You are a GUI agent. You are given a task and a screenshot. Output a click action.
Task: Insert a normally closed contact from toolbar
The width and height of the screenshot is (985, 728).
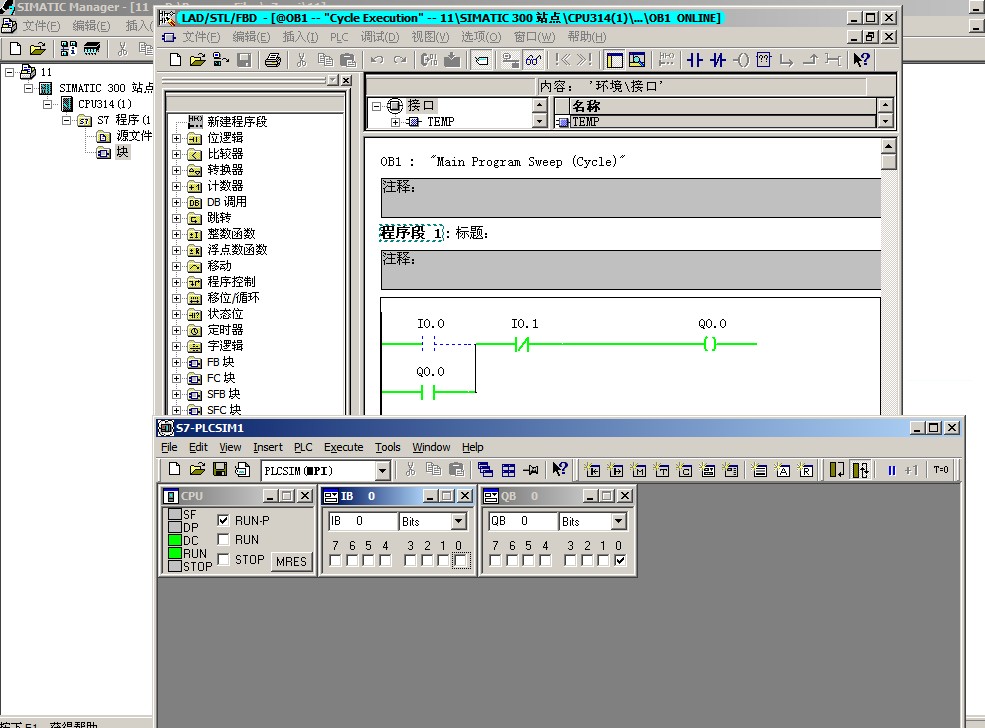click(717, 60)
